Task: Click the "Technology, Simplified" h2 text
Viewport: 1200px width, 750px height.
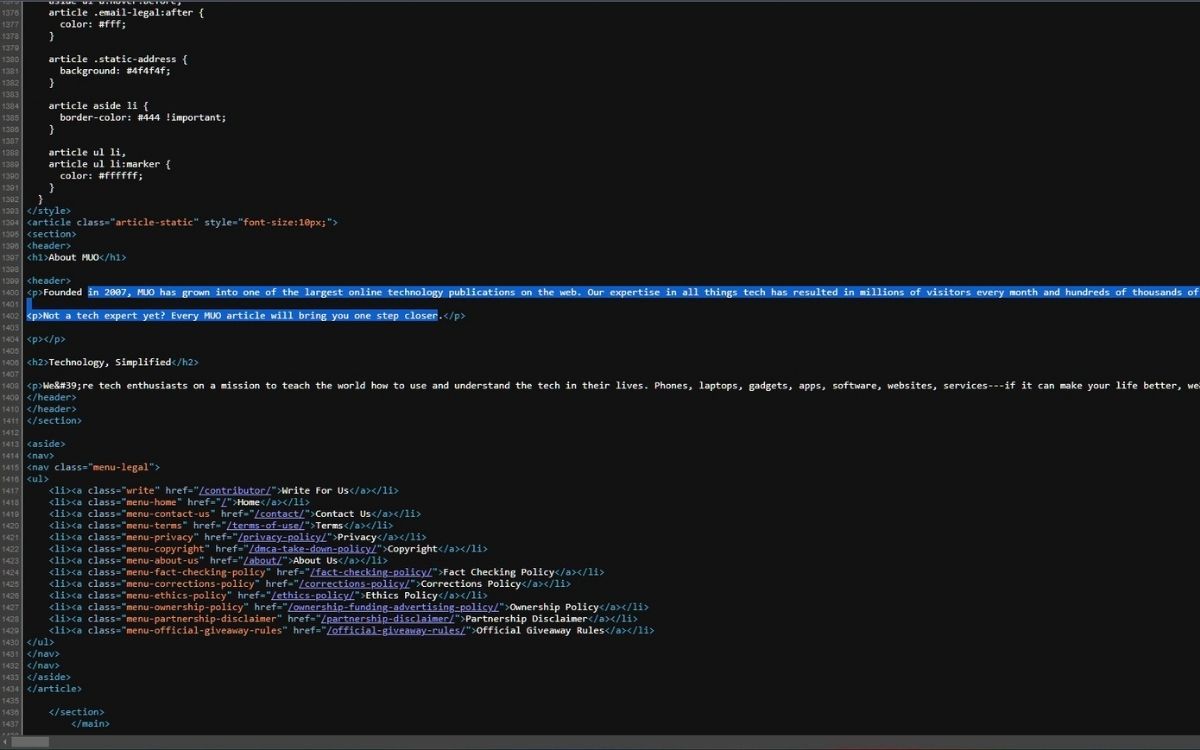Action: pos(110,362)
